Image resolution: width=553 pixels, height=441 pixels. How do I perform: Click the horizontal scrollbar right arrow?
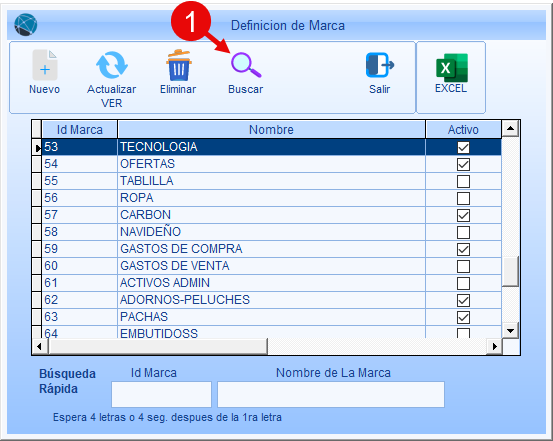point(494,346)
